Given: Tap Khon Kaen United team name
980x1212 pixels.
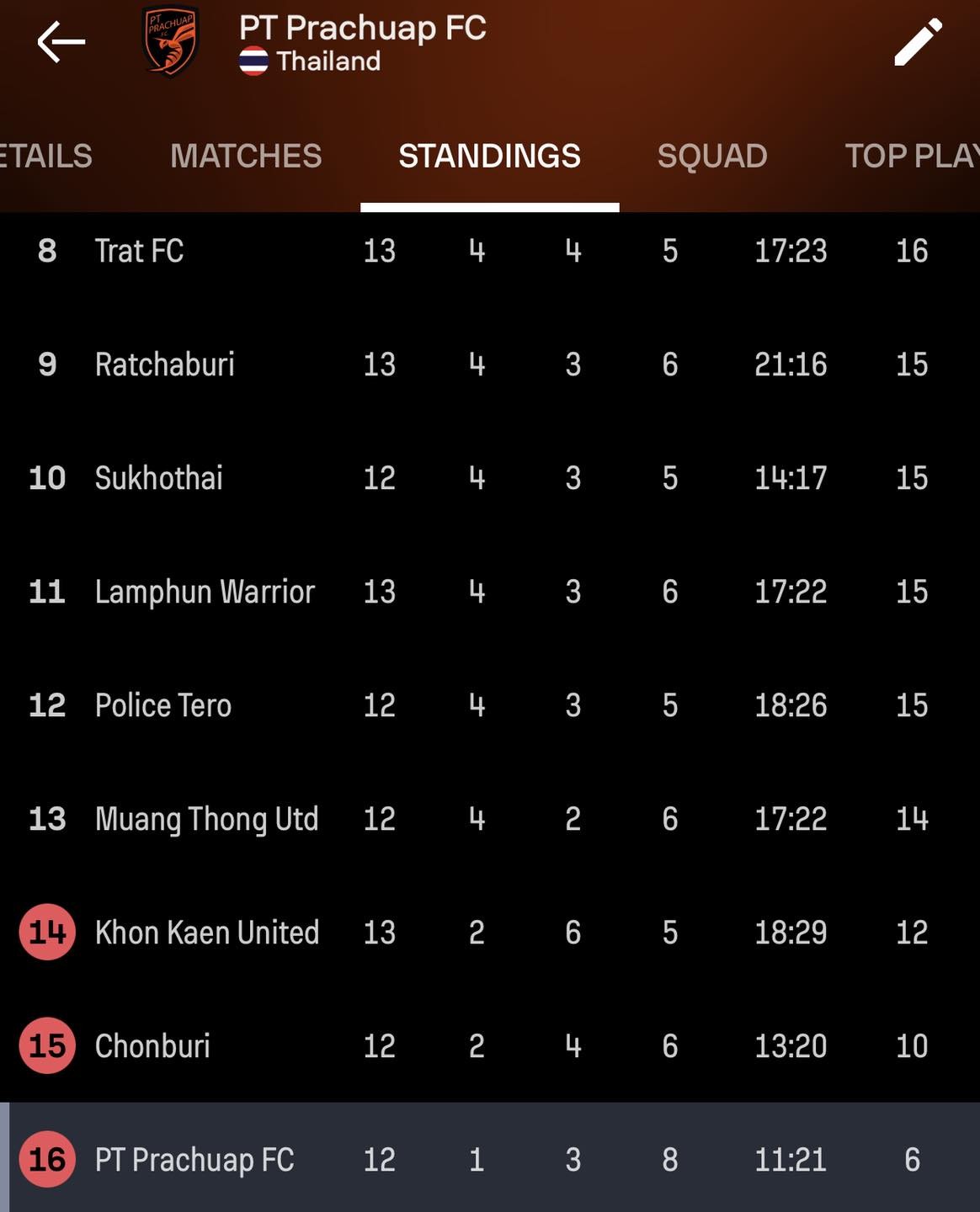Looking at the screenshot, I should coord(206,933).
